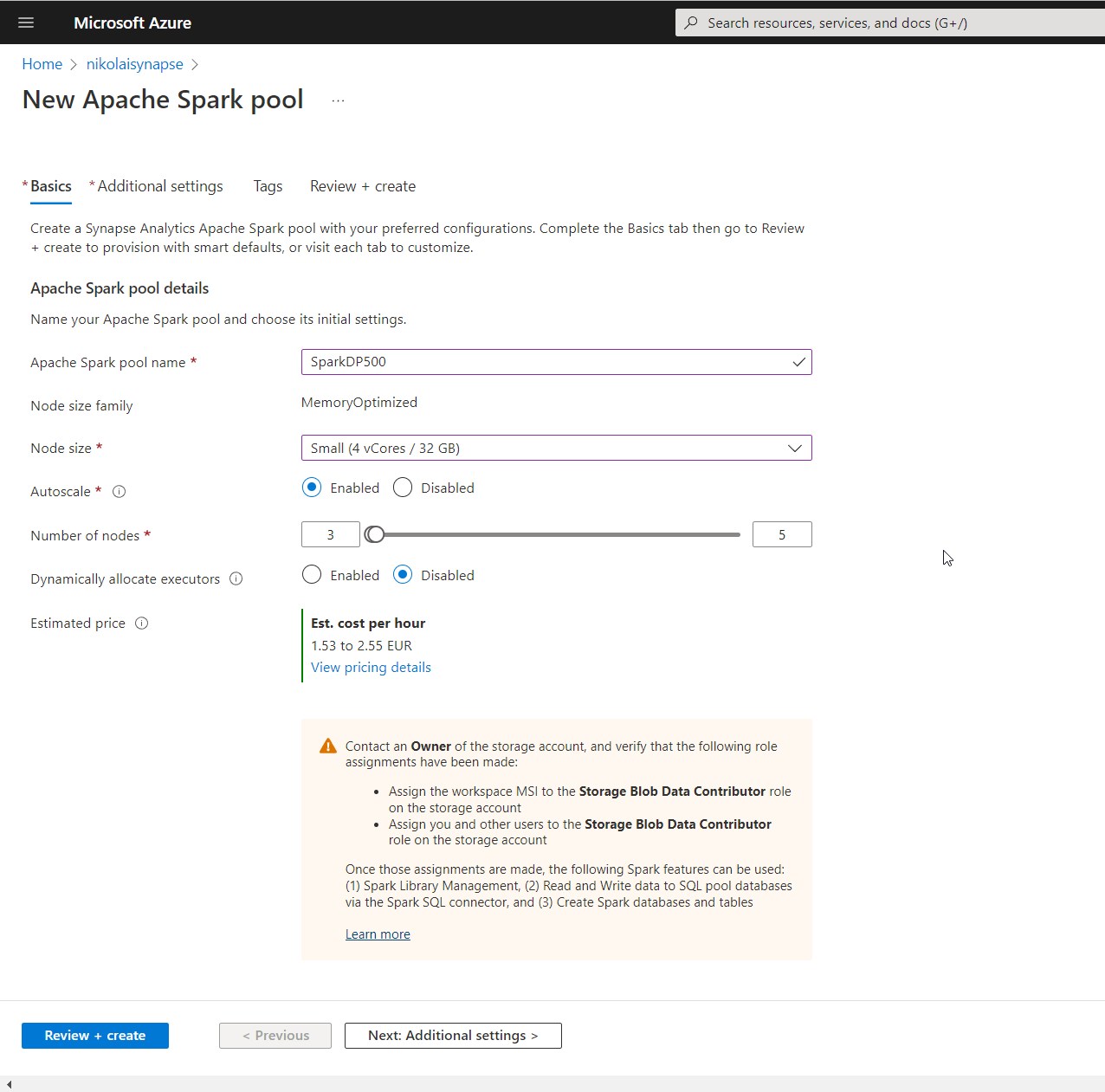Navigate to the nikolaisynapse breadcrumb

click(134, 63)
